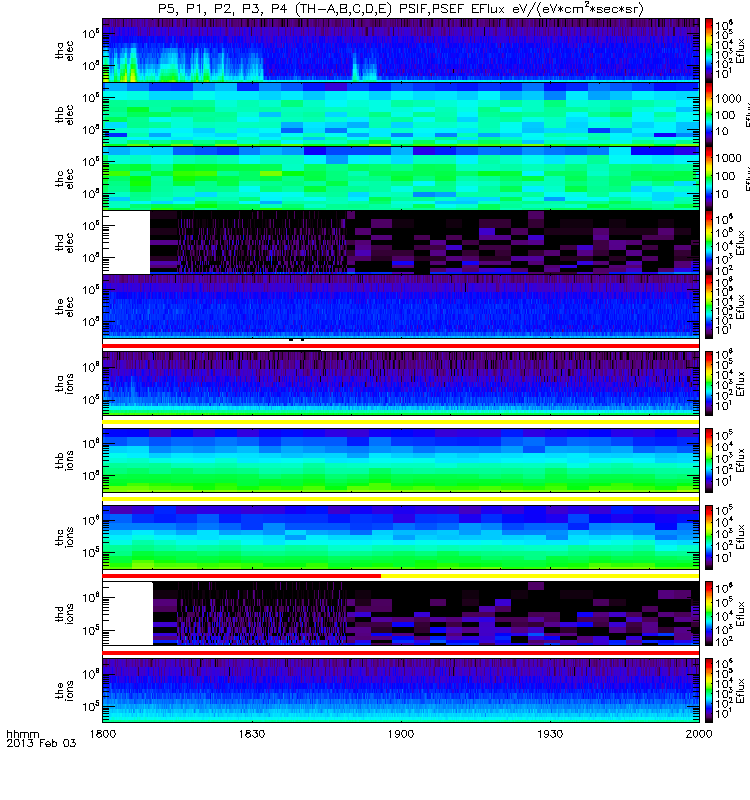Viewport: 750px width, 800px height.
Task: Select the 'the elec' axis label
Action: [x=65, y=307]
